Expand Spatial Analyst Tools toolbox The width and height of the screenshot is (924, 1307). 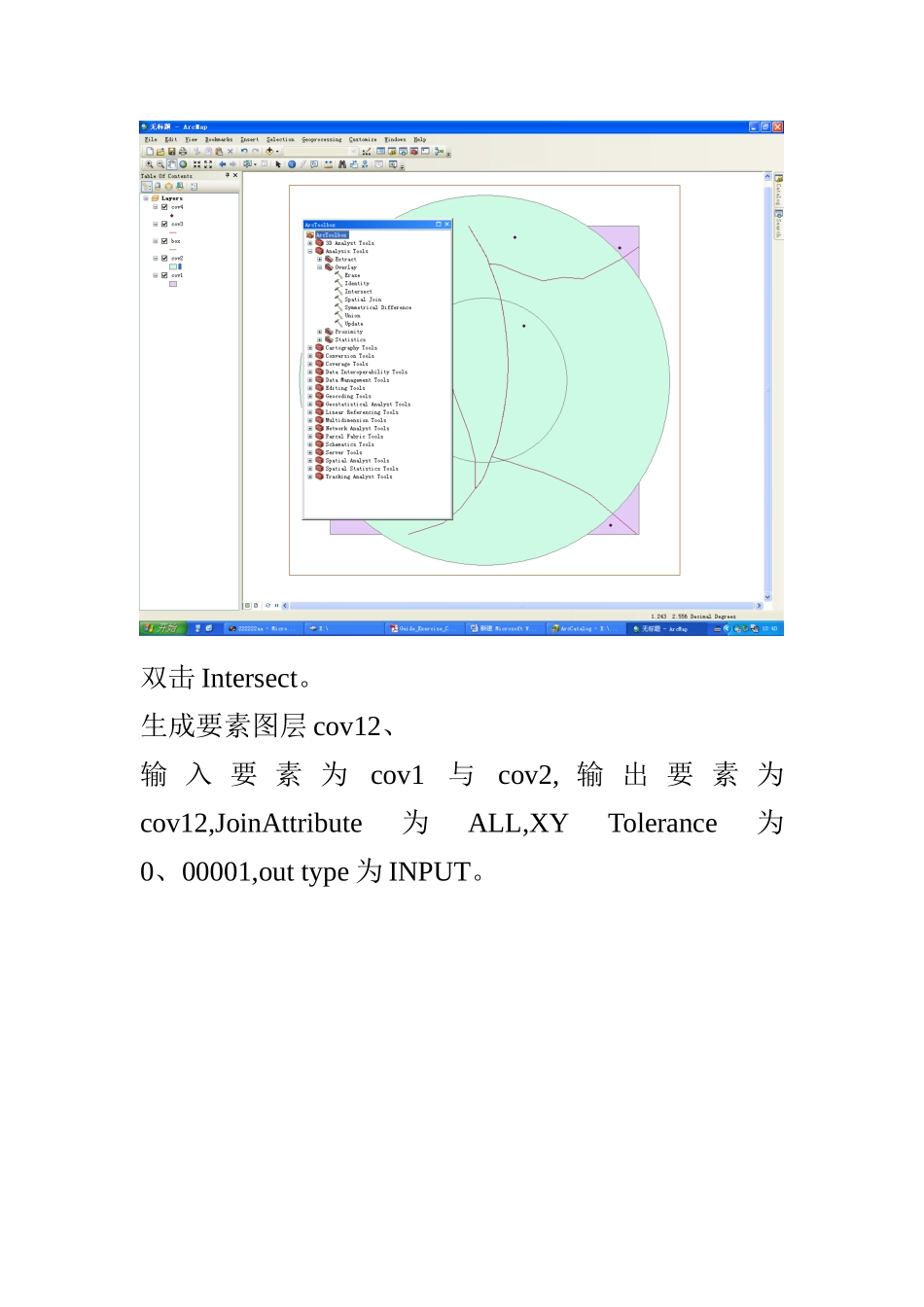coord(310,461)
